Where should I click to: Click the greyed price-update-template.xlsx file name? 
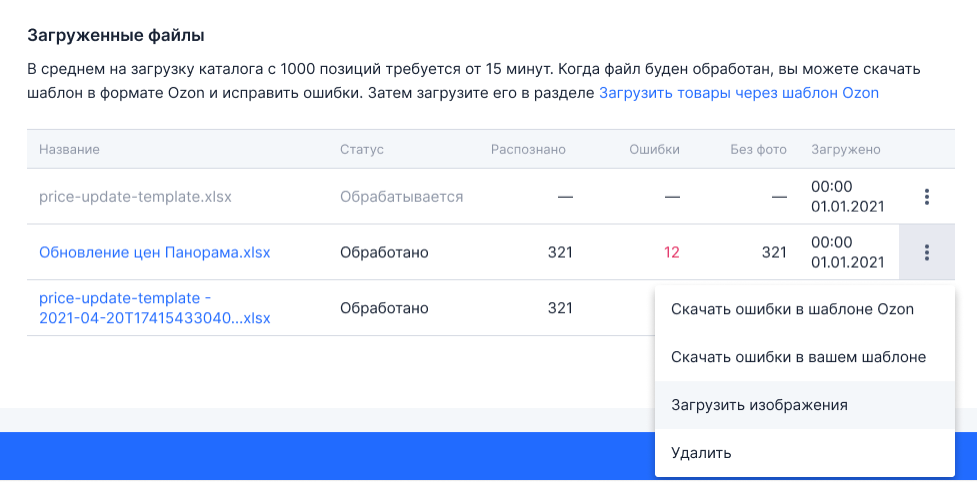(x=135, y=197)
